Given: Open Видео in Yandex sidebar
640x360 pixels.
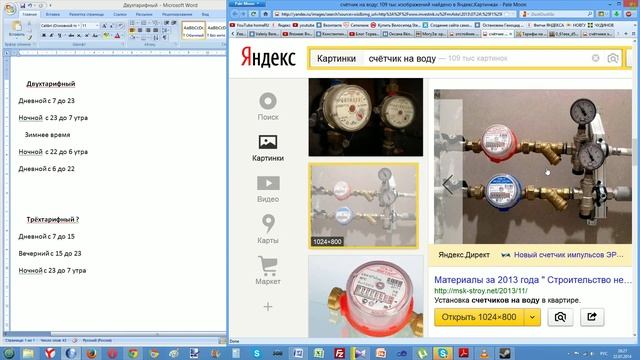Looking at the screenshot, I should 268,189.
